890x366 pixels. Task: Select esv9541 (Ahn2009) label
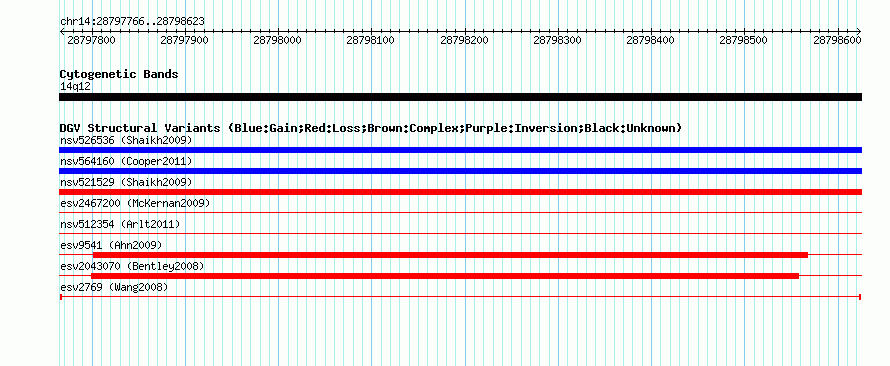(x=111, y=245)
